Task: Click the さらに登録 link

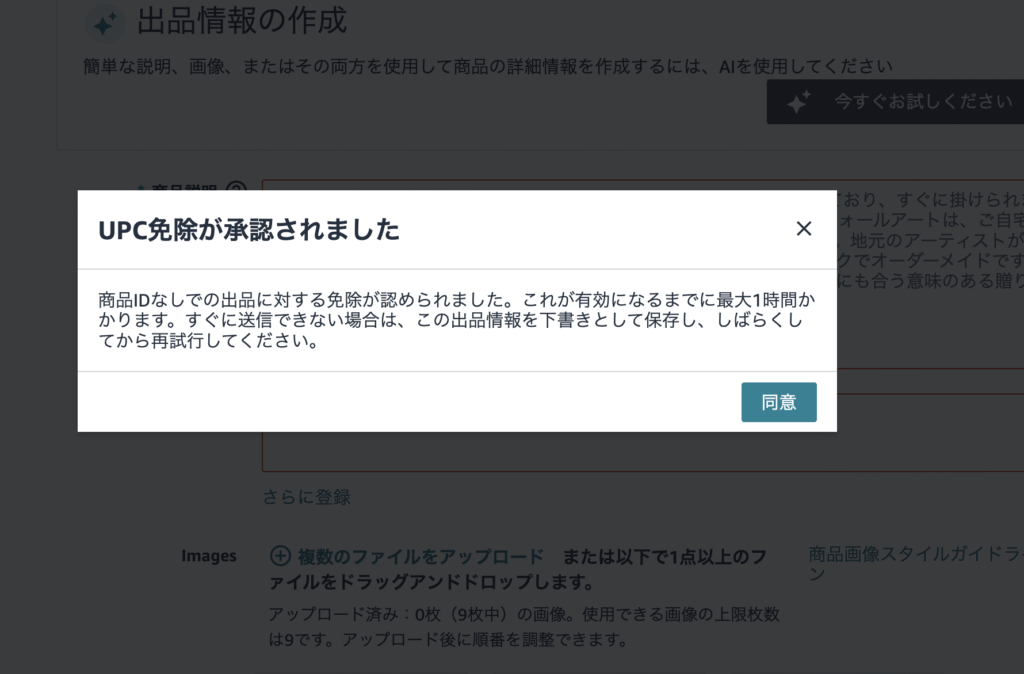Action: coord(306,497)
